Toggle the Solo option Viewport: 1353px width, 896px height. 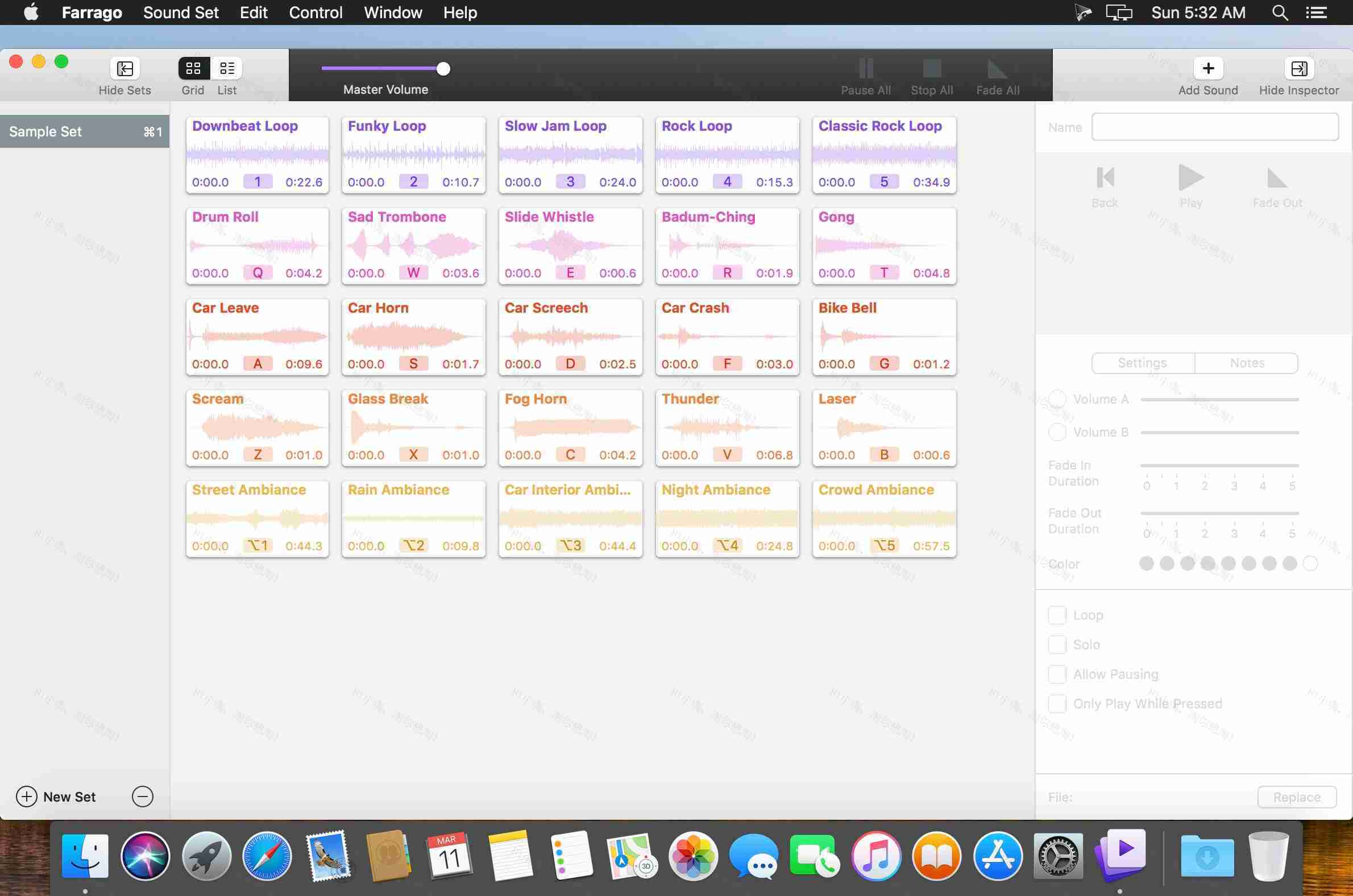point(1057,644)
